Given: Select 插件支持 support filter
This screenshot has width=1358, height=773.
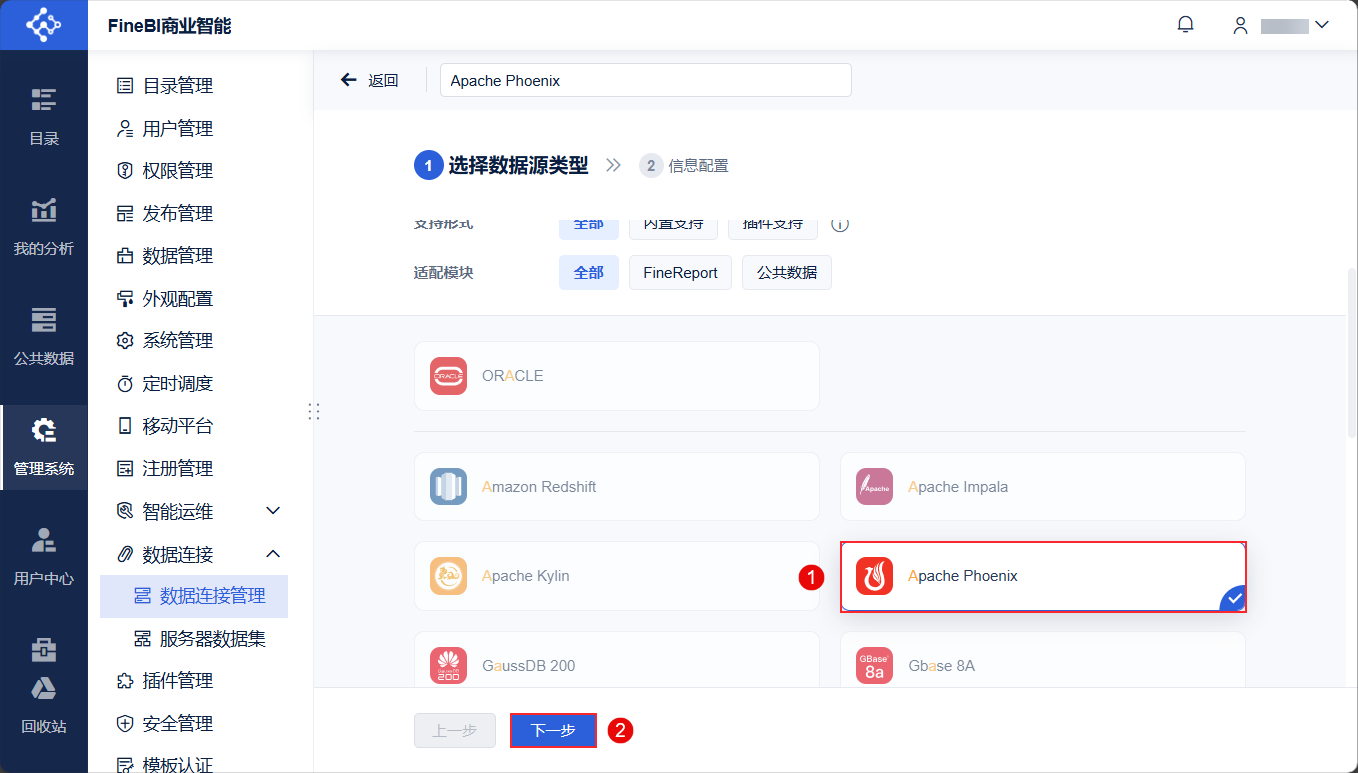Looking at the screenshot, I should 773,227.
